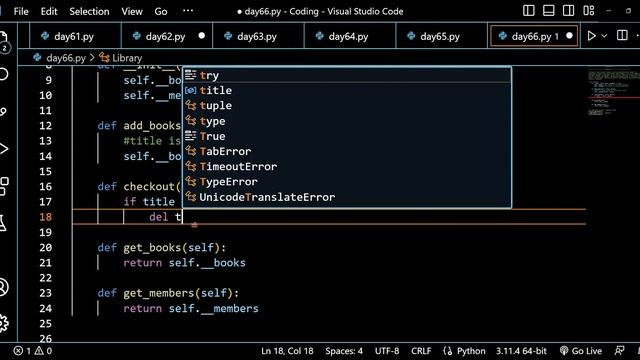Close day66.py via its unsaved dot
The width and height of the screenshot is (640, 360).
coord(569,36)
